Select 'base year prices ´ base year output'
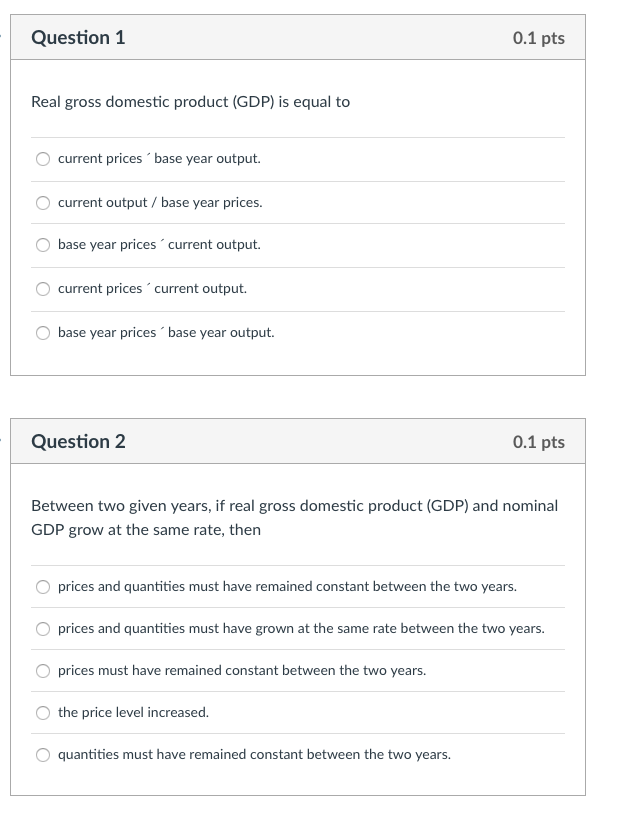622x822 pixels. 43,333
